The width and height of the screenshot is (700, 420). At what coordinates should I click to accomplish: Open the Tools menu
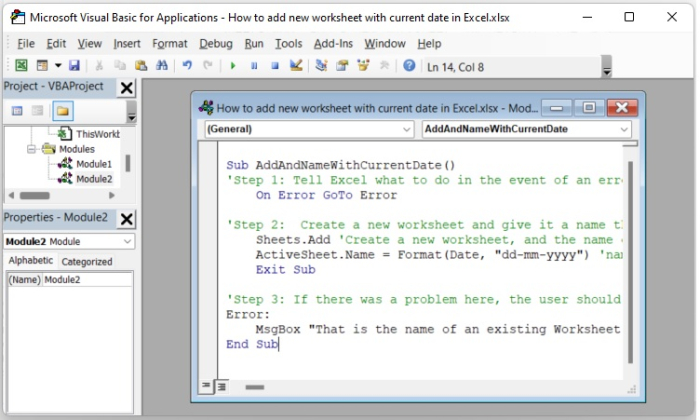click(288, 44)
